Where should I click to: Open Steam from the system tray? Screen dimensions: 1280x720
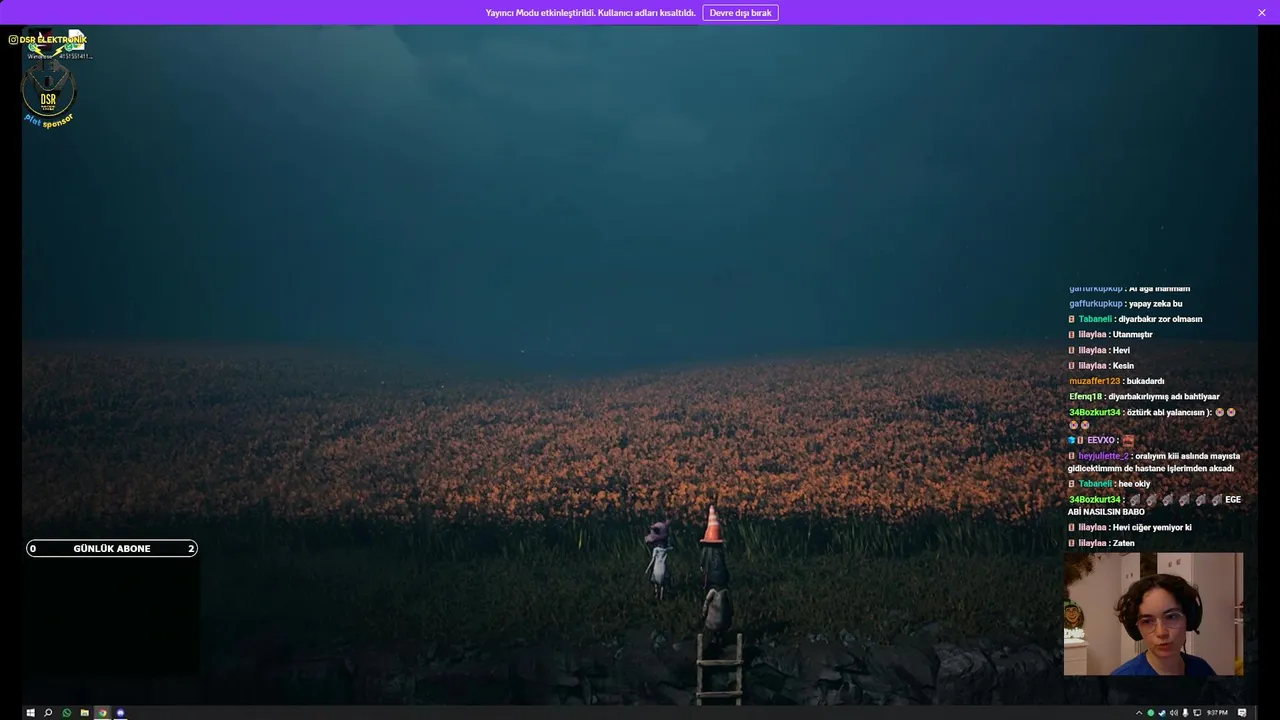(1162, 713)
